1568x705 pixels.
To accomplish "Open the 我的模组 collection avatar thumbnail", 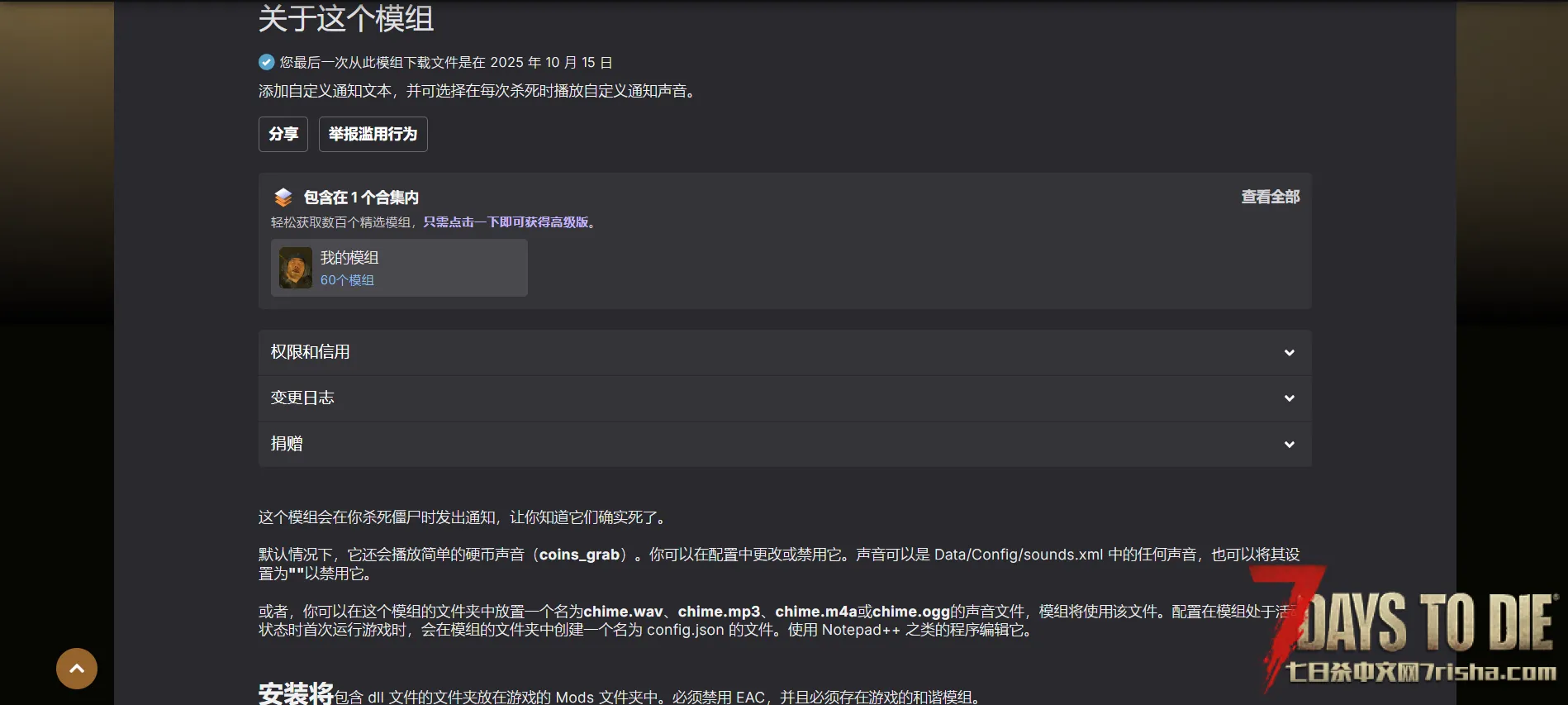I will pyautogui.click(x=295, y=268).
